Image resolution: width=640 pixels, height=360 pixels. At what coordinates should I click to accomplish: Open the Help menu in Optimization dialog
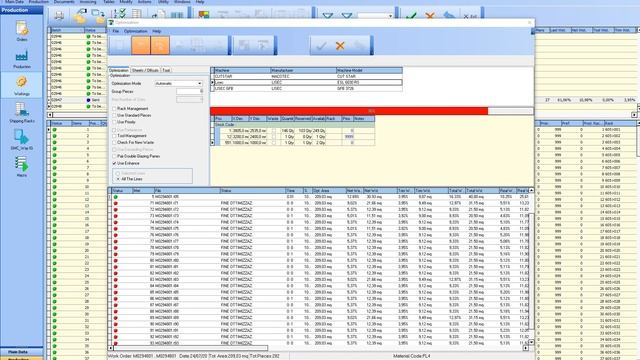point(156,31)
